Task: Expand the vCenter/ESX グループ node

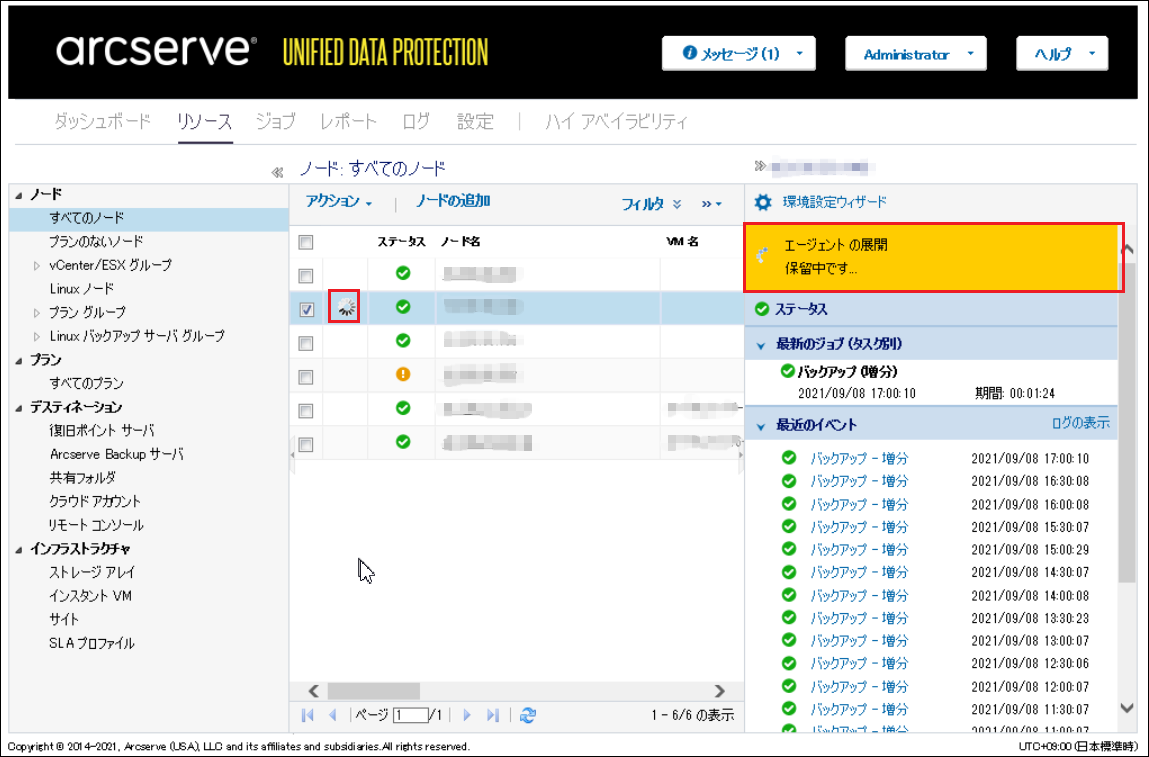Action: tap(37, 266)
